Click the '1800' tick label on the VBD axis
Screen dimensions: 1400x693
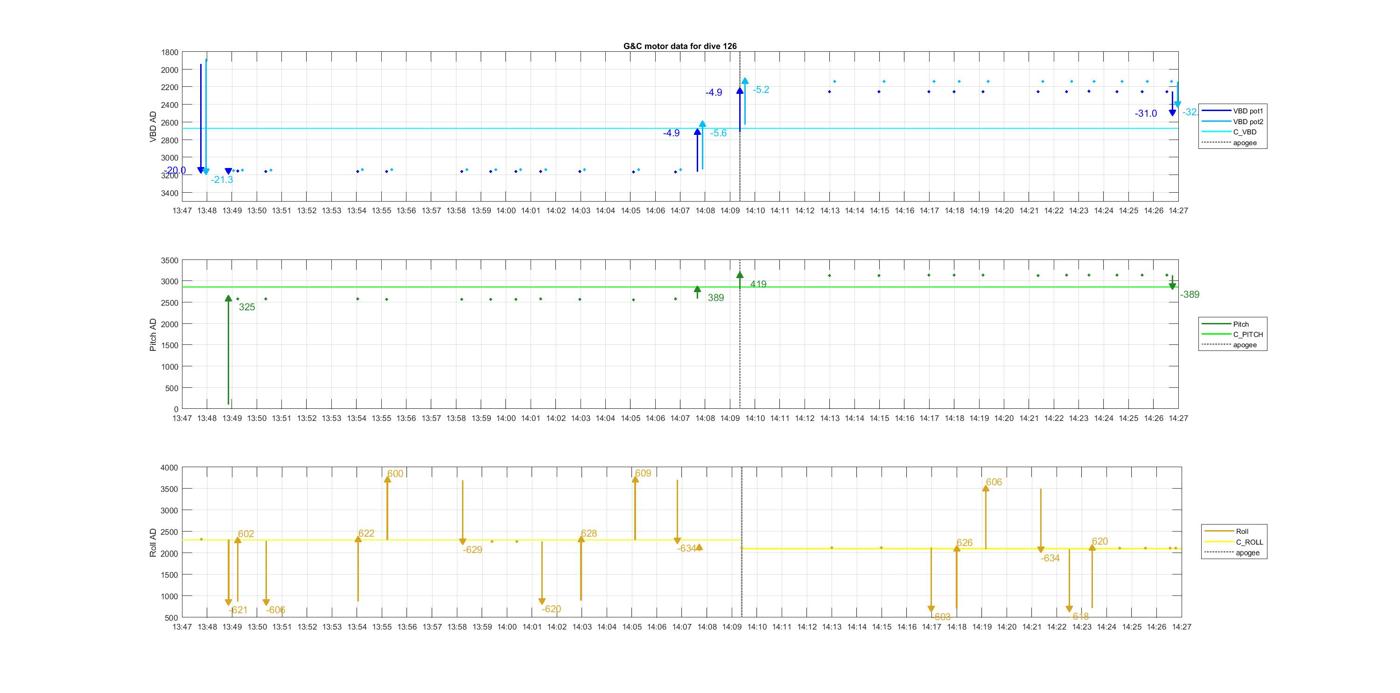click(170, 52)
